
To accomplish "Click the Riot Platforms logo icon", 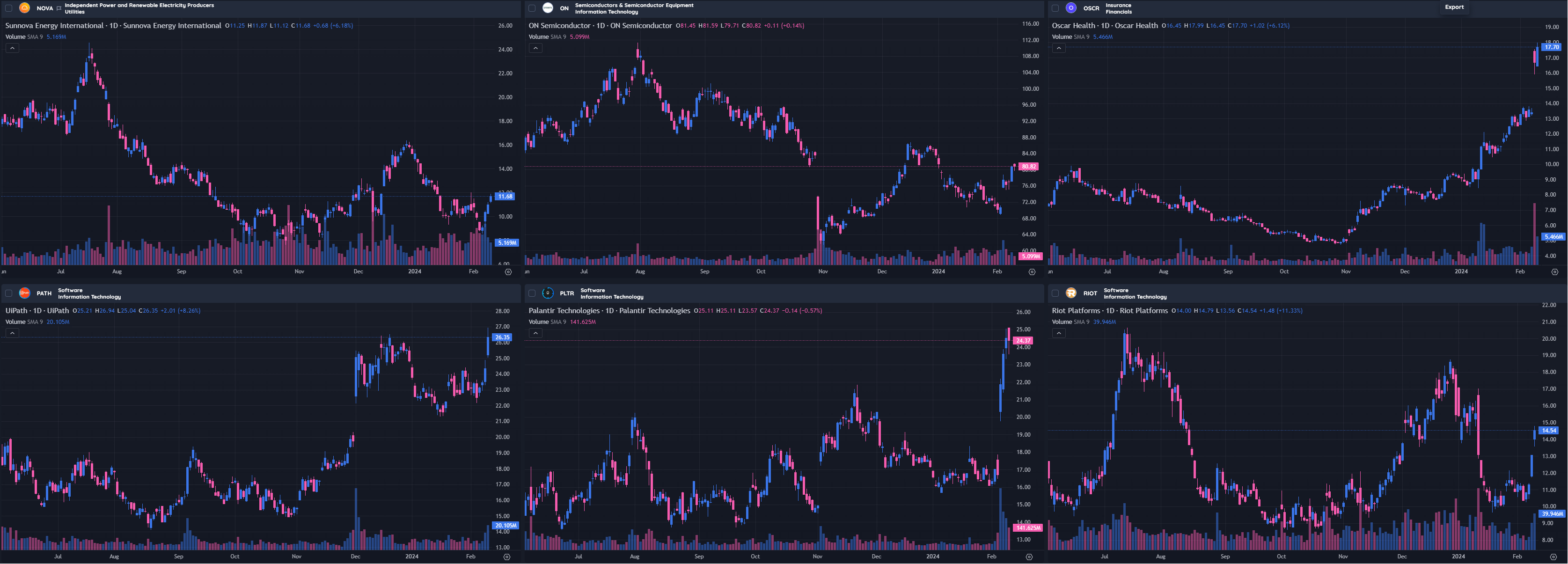I will 1071,293.
